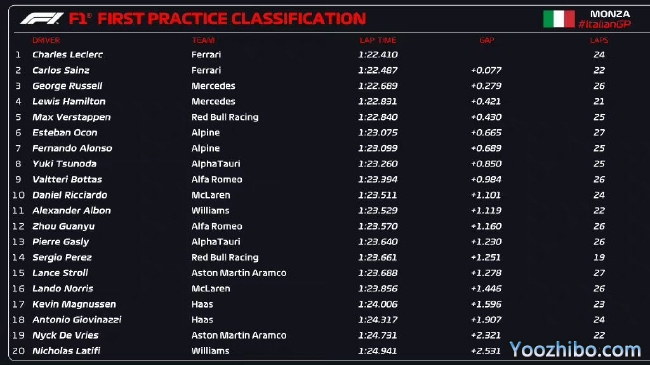Viewport: 650px width, 365px height.
Task: Click Aston Martin Aramco beside Lance Stroll
Action: 239,273
